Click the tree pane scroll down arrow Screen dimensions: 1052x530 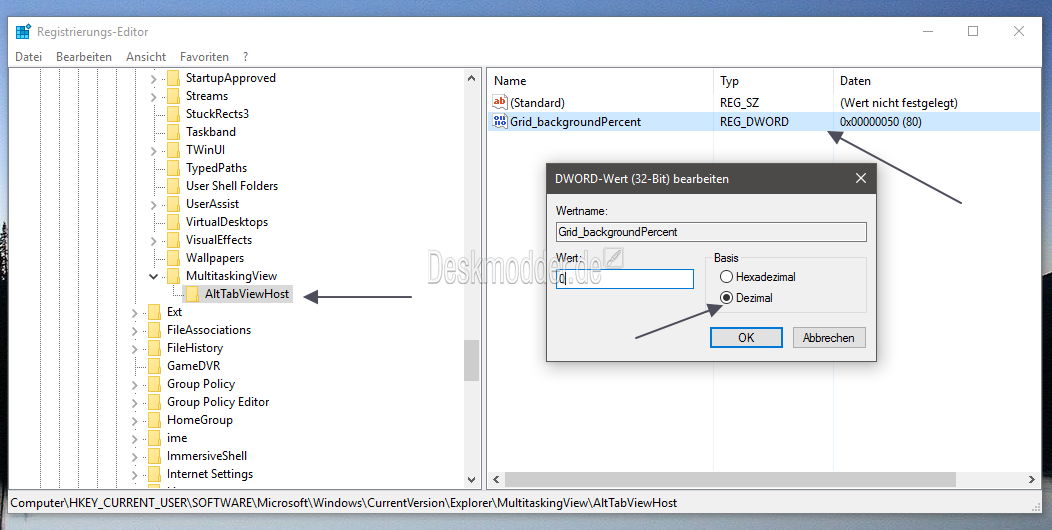[471, 480]
